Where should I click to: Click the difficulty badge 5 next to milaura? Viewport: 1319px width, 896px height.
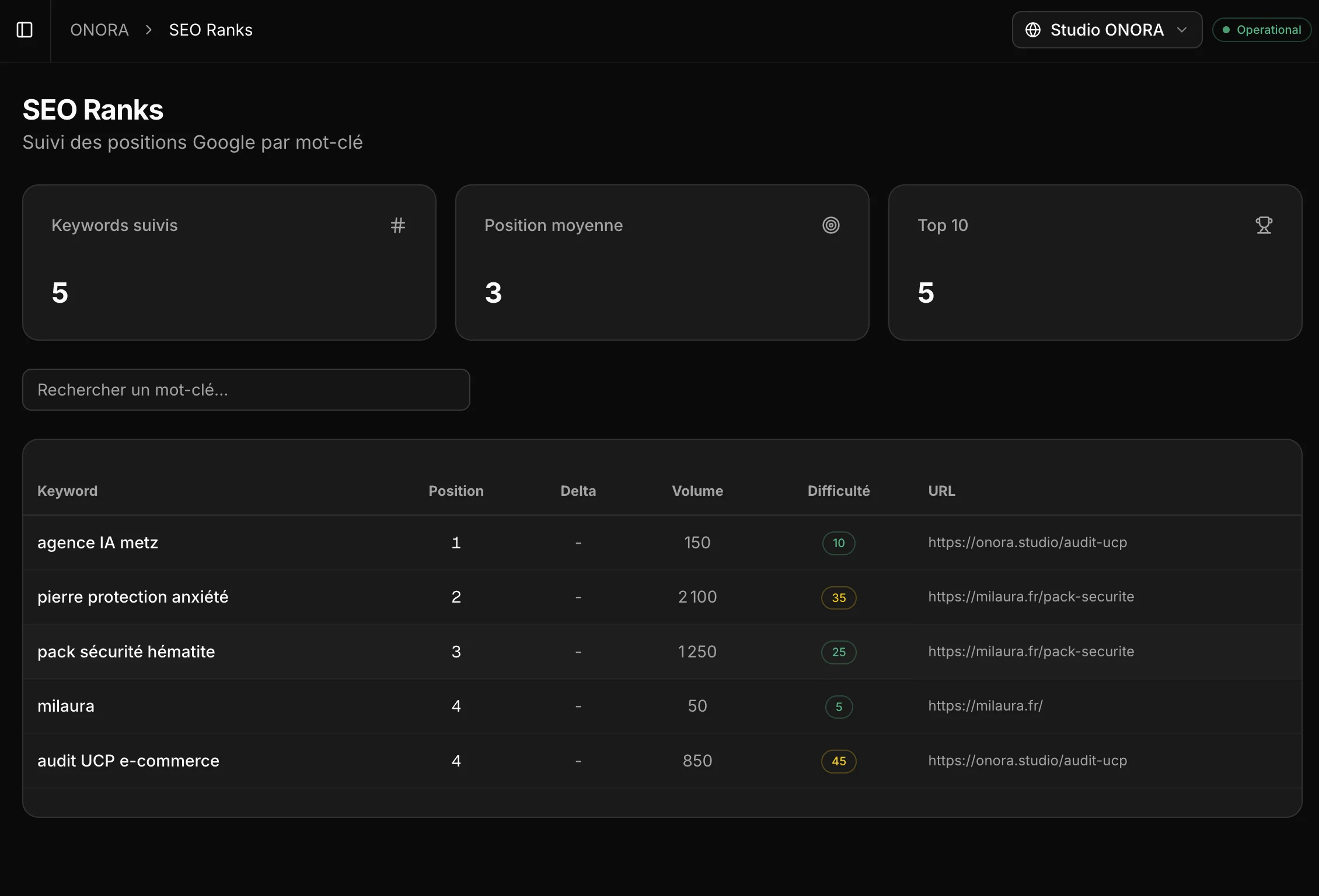[x=839, y=706]
